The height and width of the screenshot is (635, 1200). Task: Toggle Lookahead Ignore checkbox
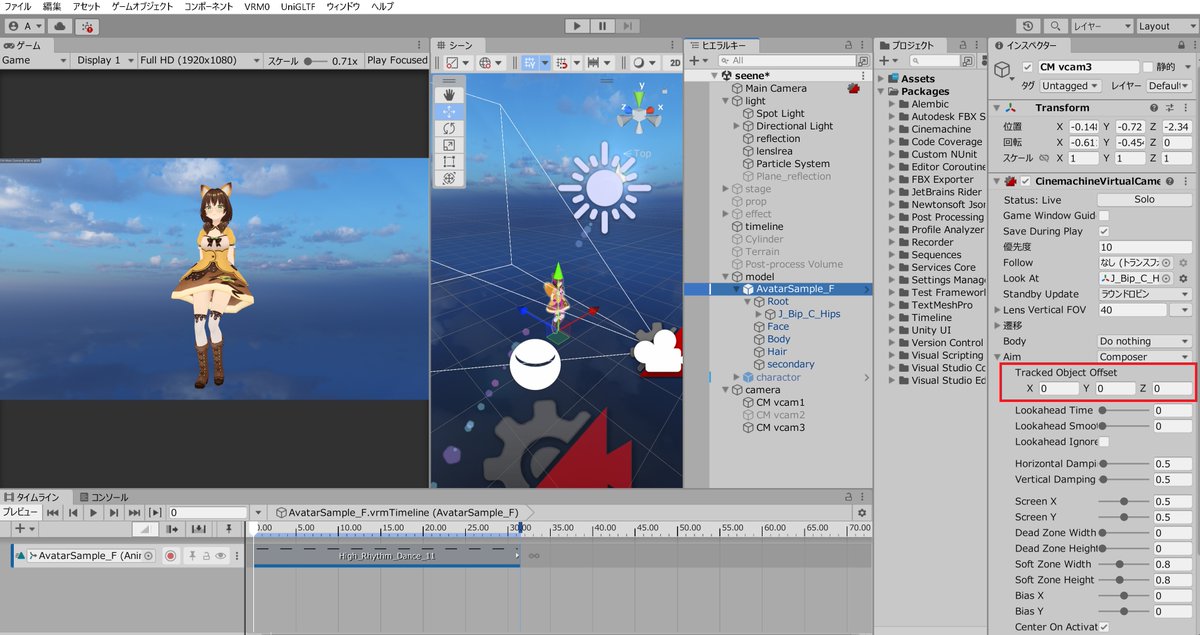pyautogui.click(x=1104, y=441)
